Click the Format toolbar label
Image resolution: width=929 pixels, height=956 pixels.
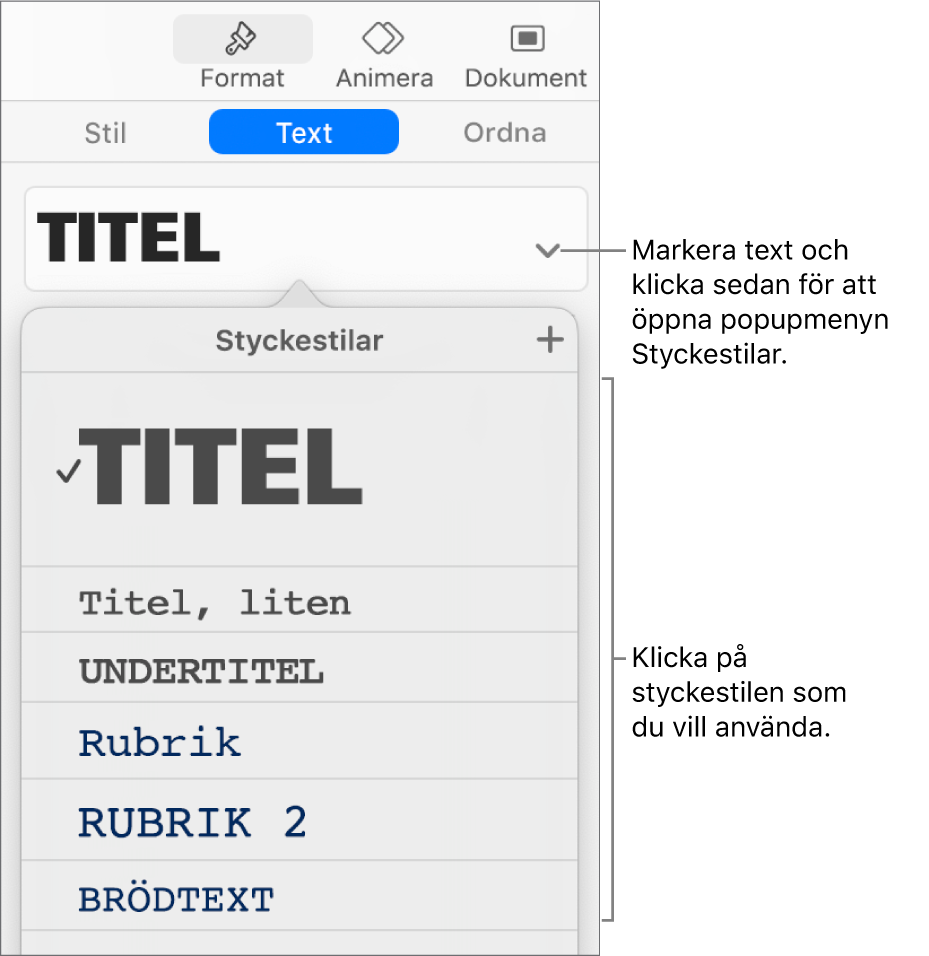coord(242,78)
